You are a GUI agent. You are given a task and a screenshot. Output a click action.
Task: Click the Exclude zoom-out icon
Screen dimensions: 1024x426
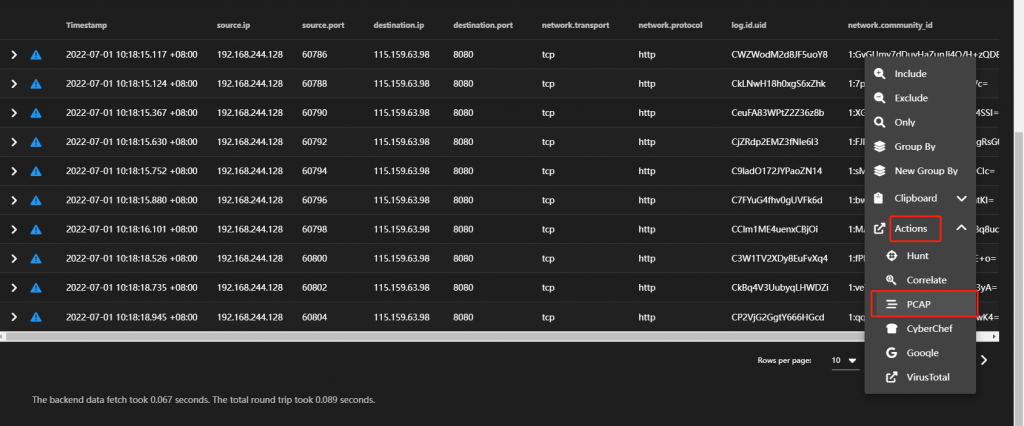tap(881, 98)
